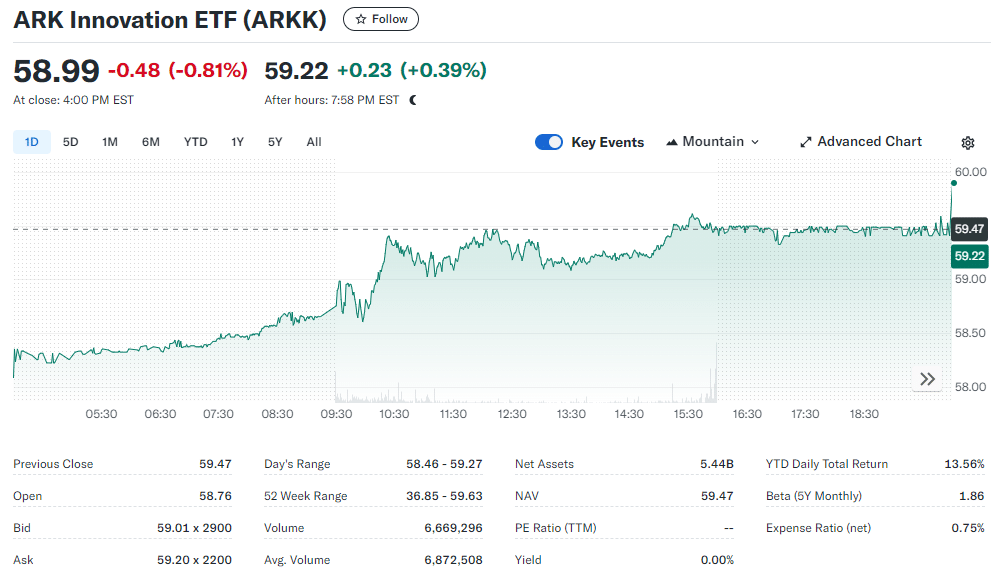Click the -0.48 (-0.81%) change value

[x=178, y=70]
